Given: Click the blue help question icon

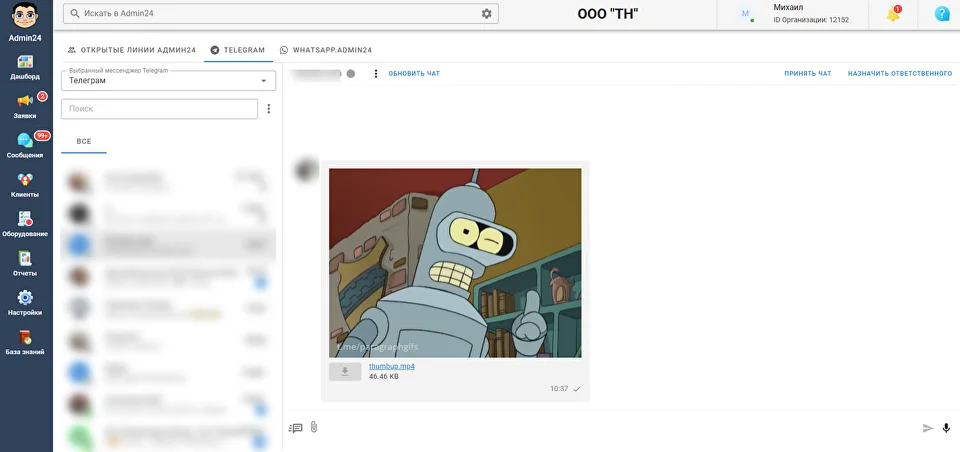Looking at the screenshot, I should (941, 14).
